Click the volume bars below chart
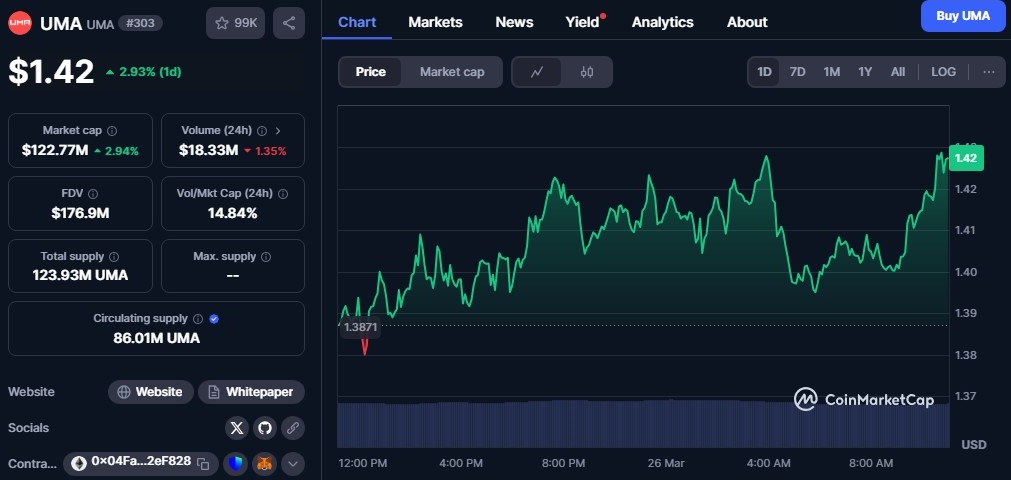 (x=643, y=423)
